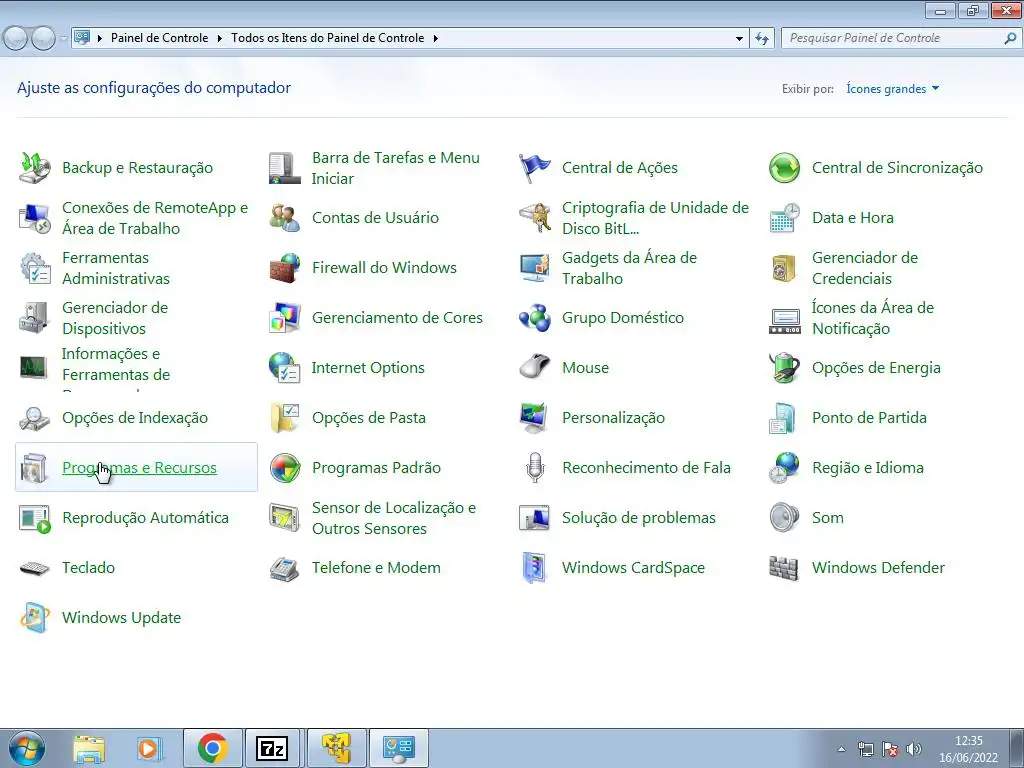This screenshot has width=1024, height=768.
Task: Show hidden tray icons arrow
Action: point(841,749)
